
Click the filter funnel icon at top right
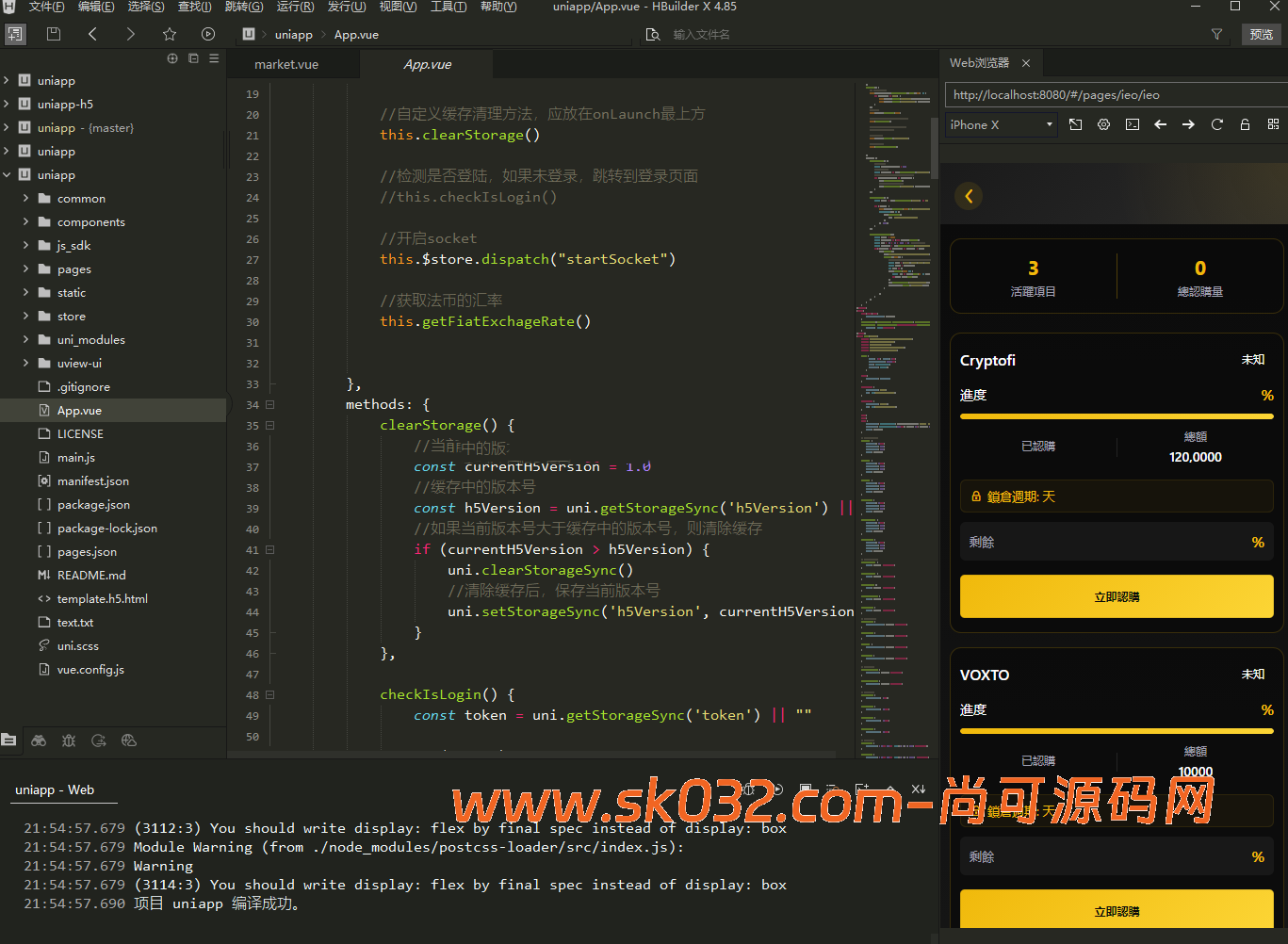coord(1216,34)
